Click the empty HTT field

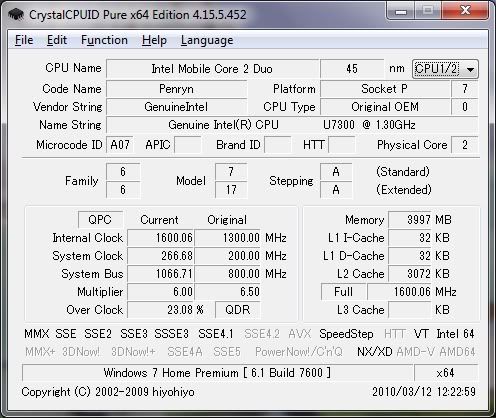point(342,145)
